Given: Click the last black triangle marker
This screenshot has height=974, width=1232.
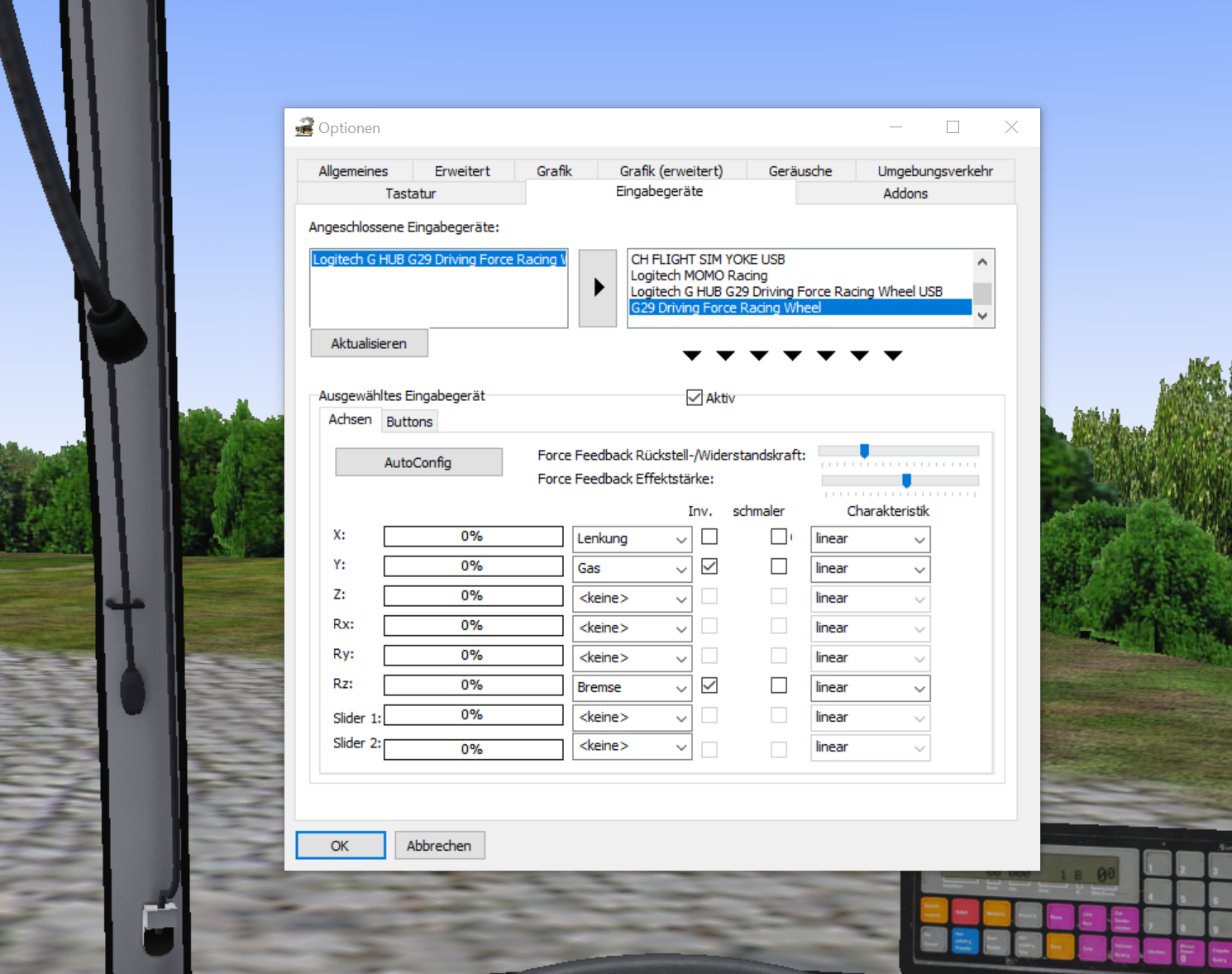Looking at the screenshot, I should pyautogui.click(x=893, y=356).
